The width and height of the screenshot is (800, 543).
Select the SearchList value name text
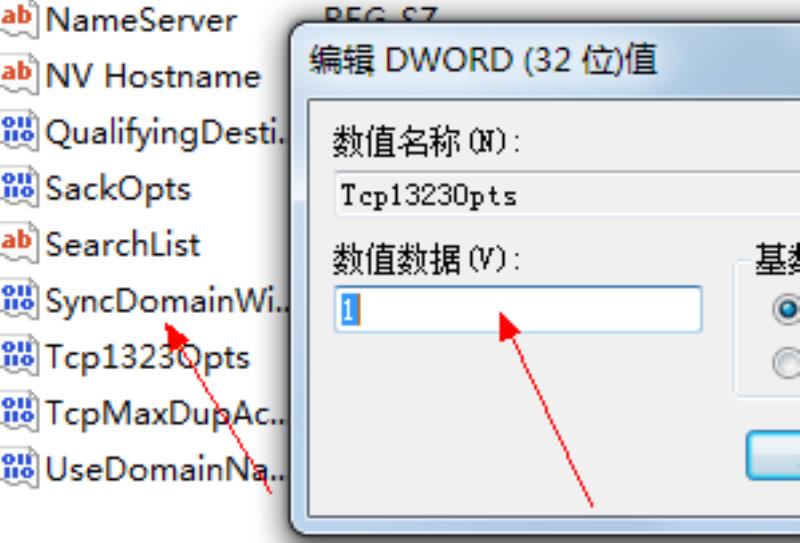122,244
